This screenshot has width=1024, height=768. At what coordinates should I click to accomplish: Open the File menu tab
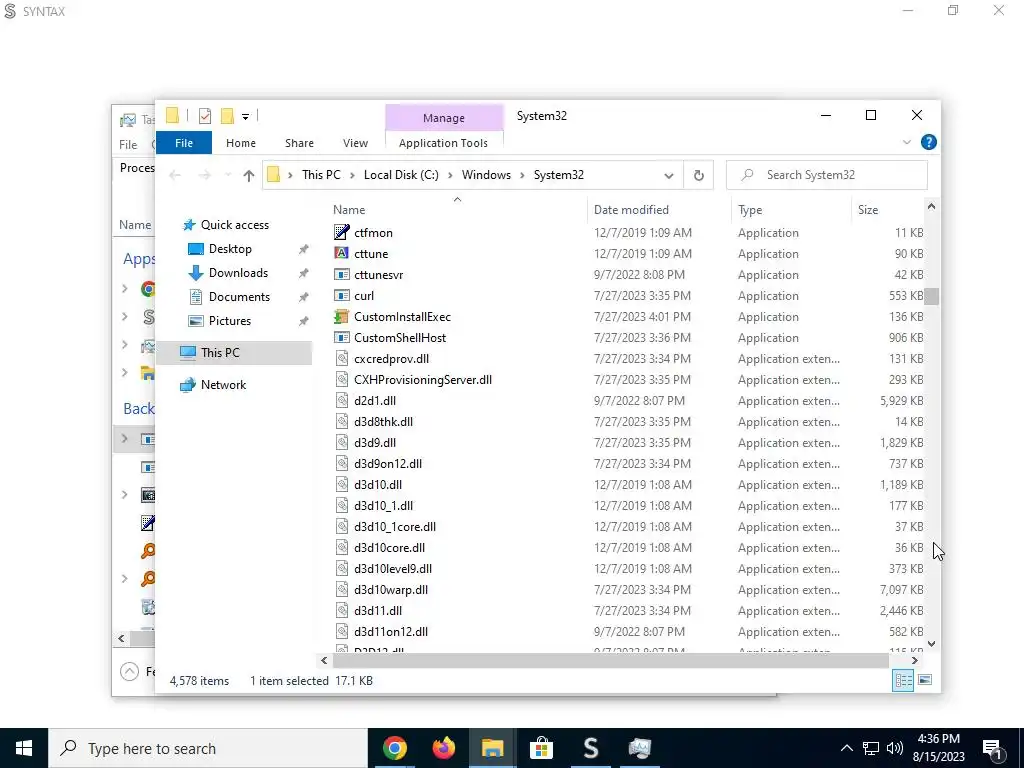coord(184,143)
